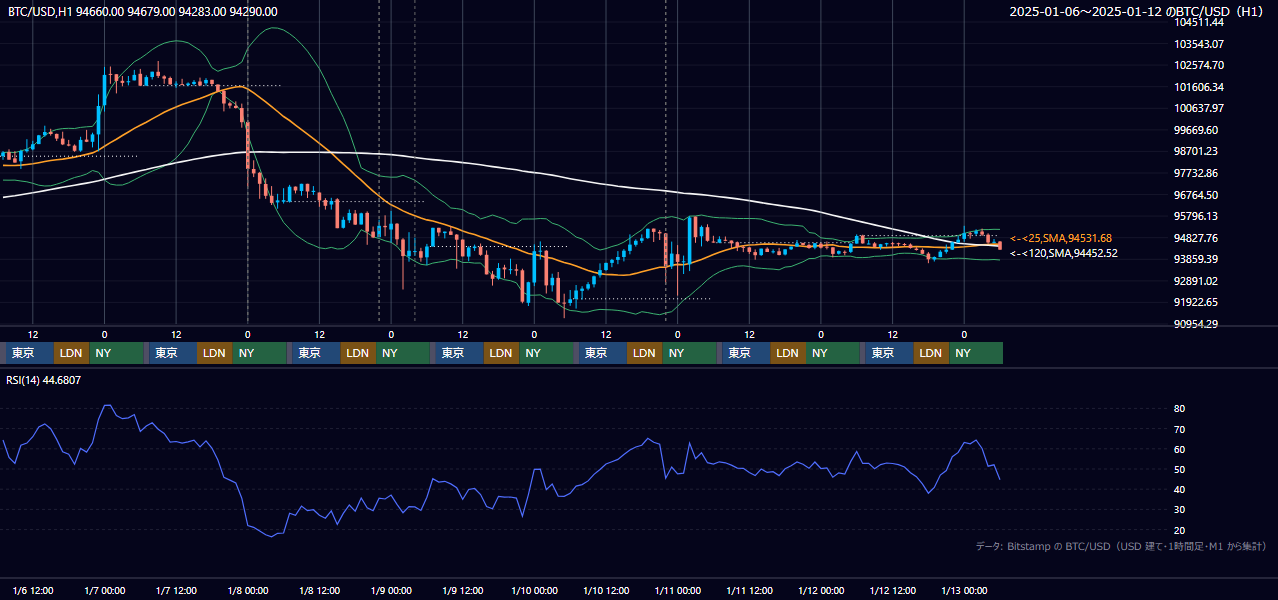Image resolution: width=1278 pixels, height=600 pixels.
Task: Click the rightmost NY session block
Action: 977,353
